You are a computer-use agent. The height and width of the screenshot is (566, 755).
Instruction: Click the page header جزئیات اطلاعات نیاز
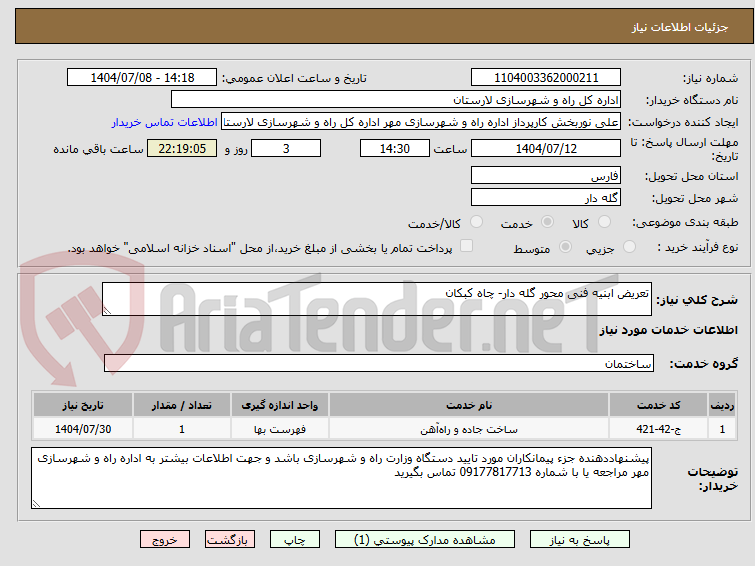tap(680, 27)
